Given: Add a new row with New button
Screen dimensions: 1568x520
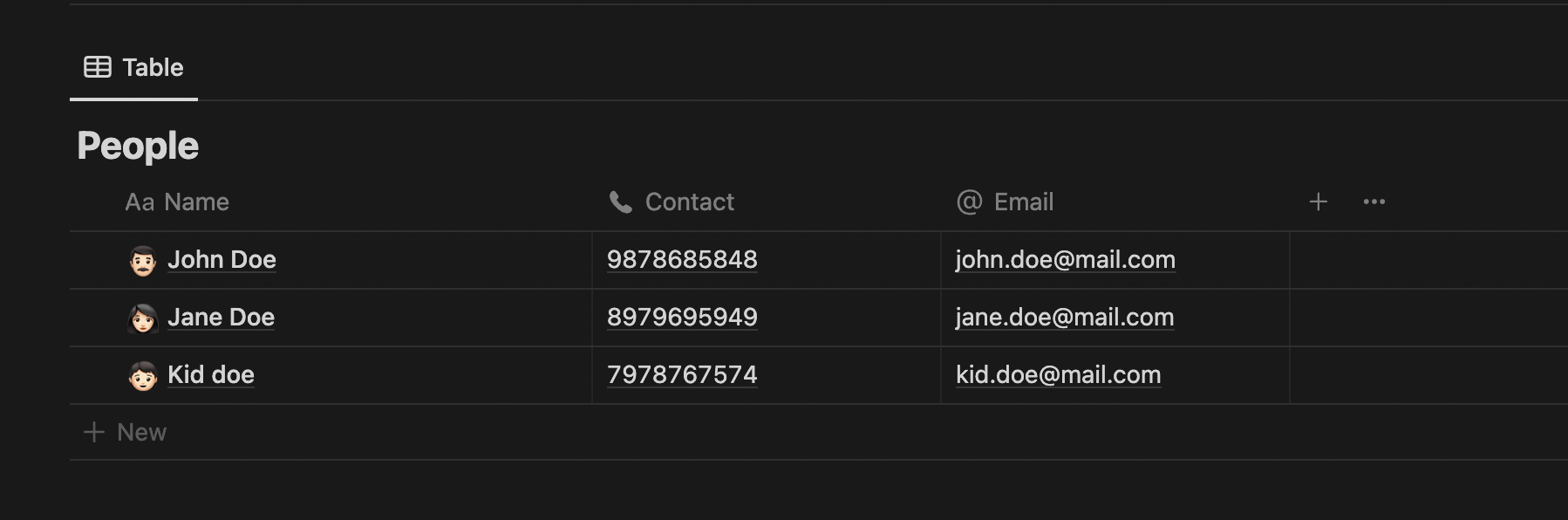Looking at the screenshot, I should (125, 432).
